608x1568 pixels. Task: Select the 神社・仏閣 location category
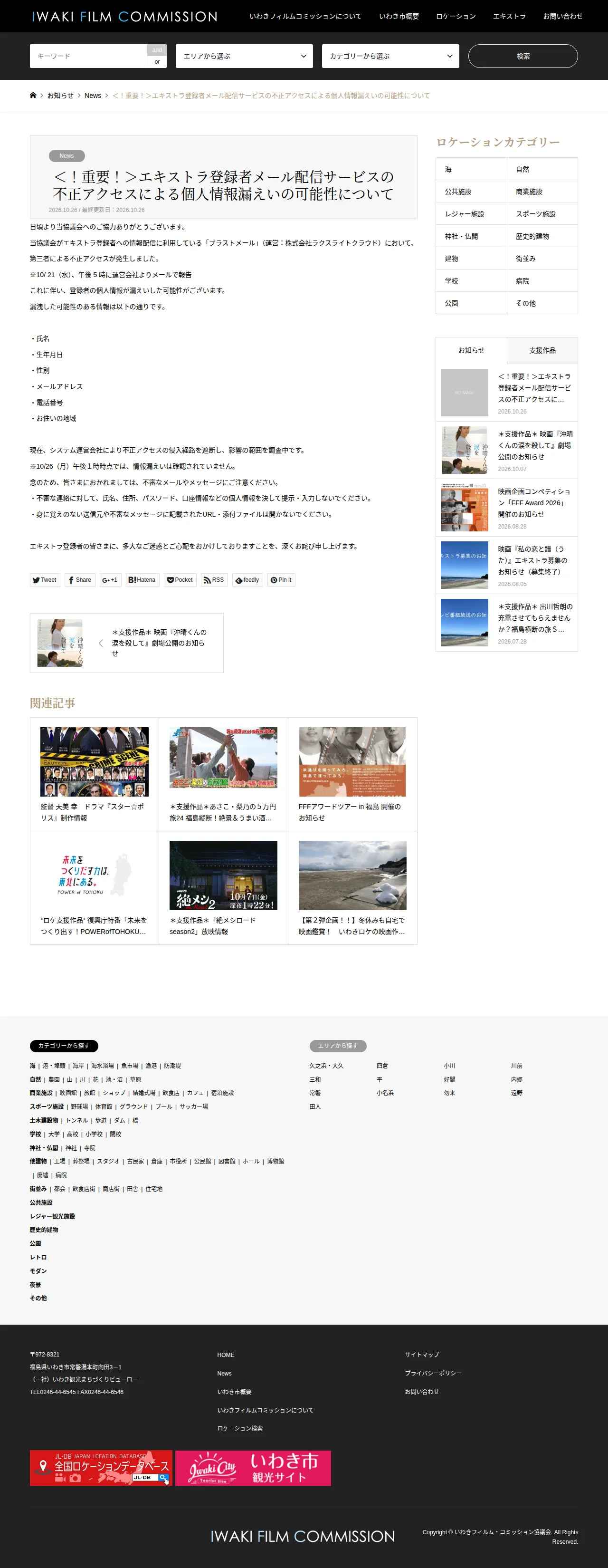click(472, 236)
